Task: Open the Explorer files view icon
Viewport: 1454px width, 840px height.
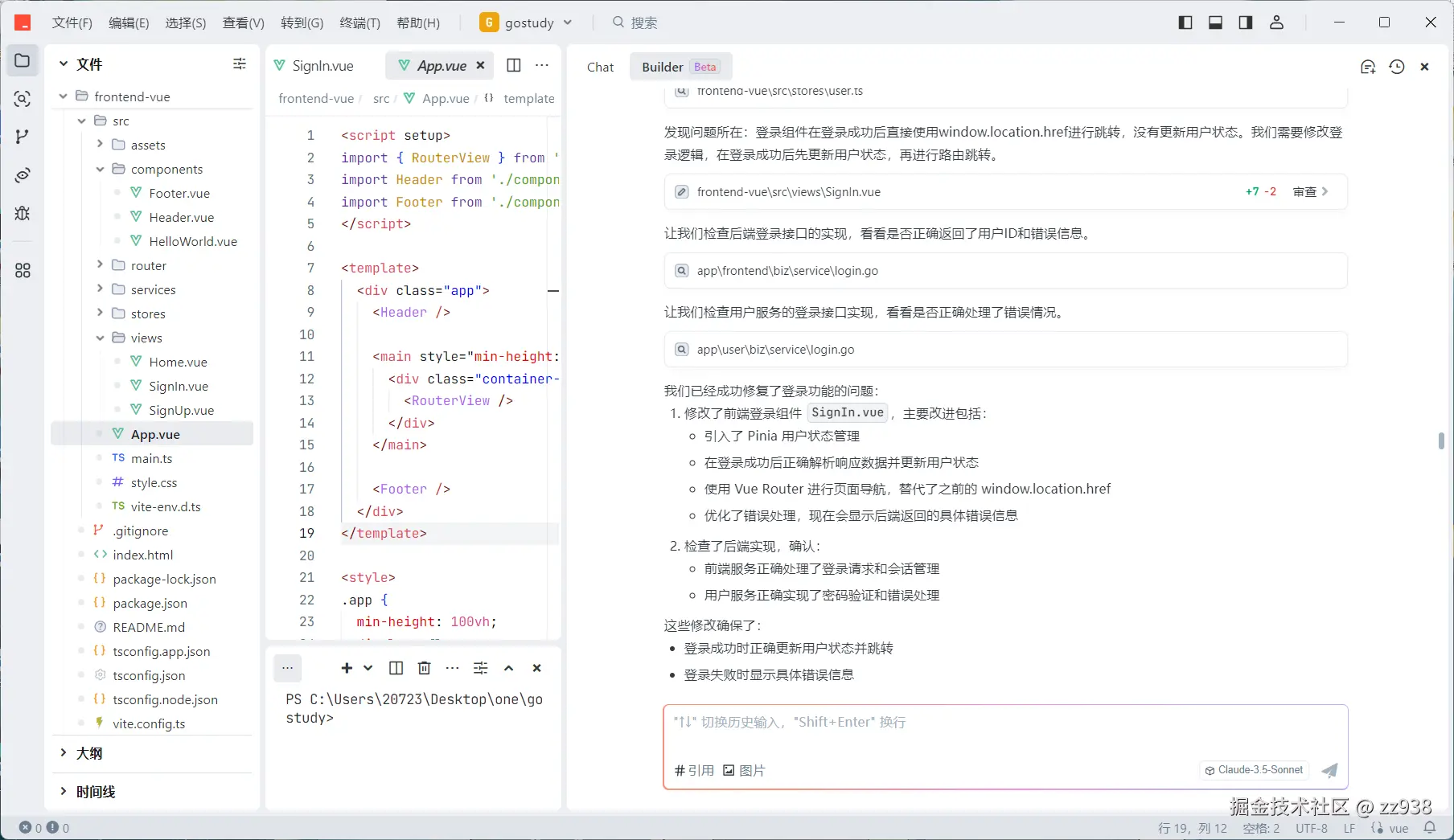Action: 23,61
